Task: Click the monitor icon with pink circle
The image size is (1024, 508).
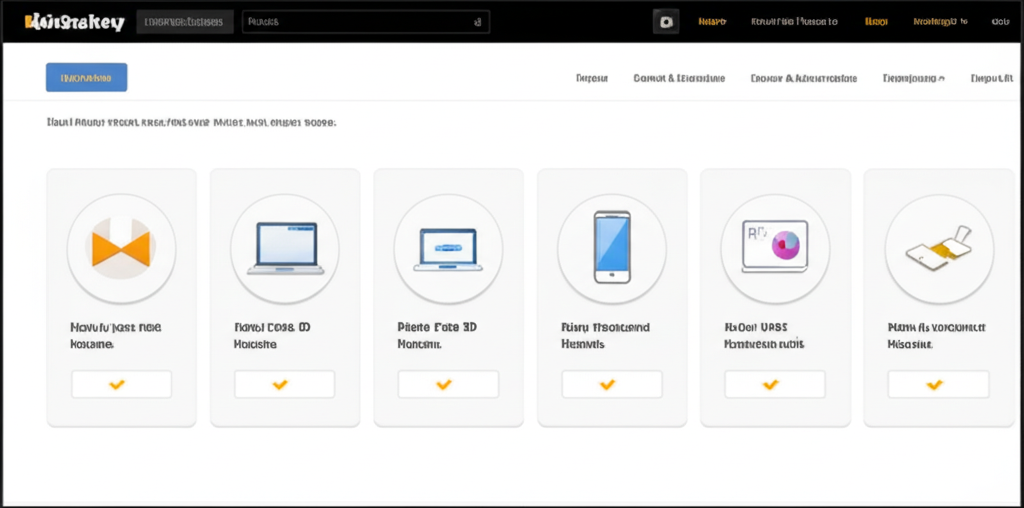Action: point(775,246)
